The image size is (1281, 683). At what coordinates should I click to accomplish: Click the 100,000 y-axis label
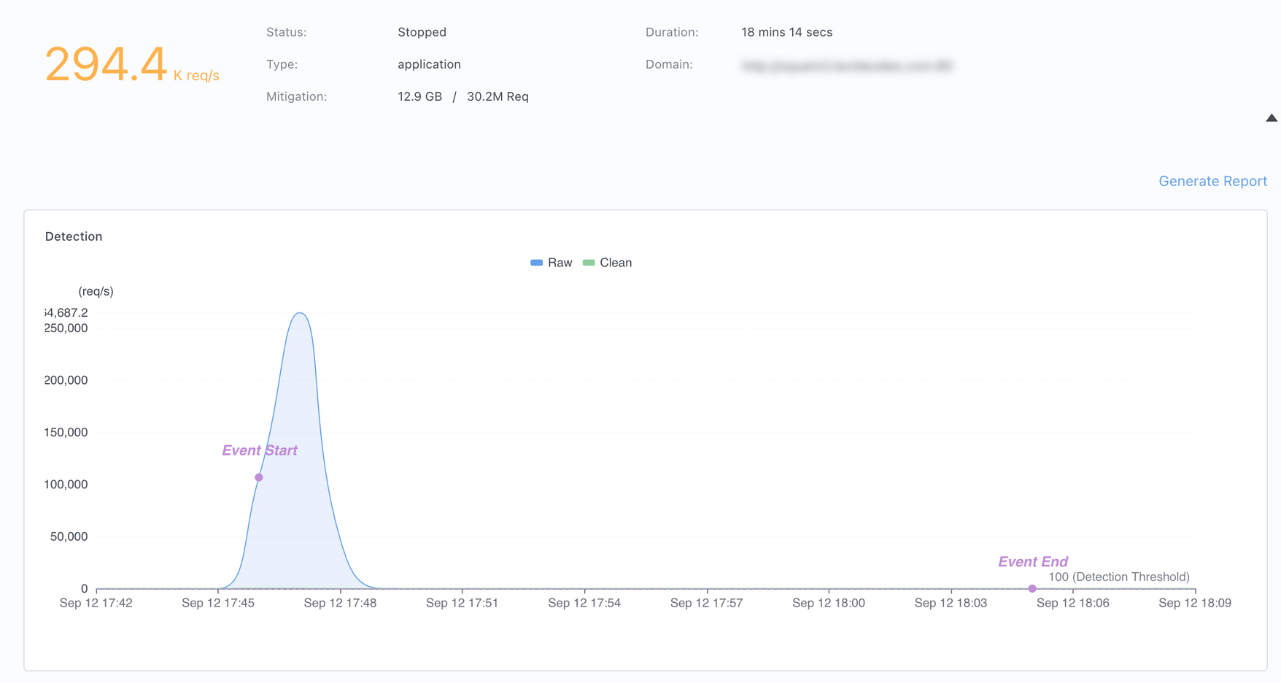[x=65, y=485]
